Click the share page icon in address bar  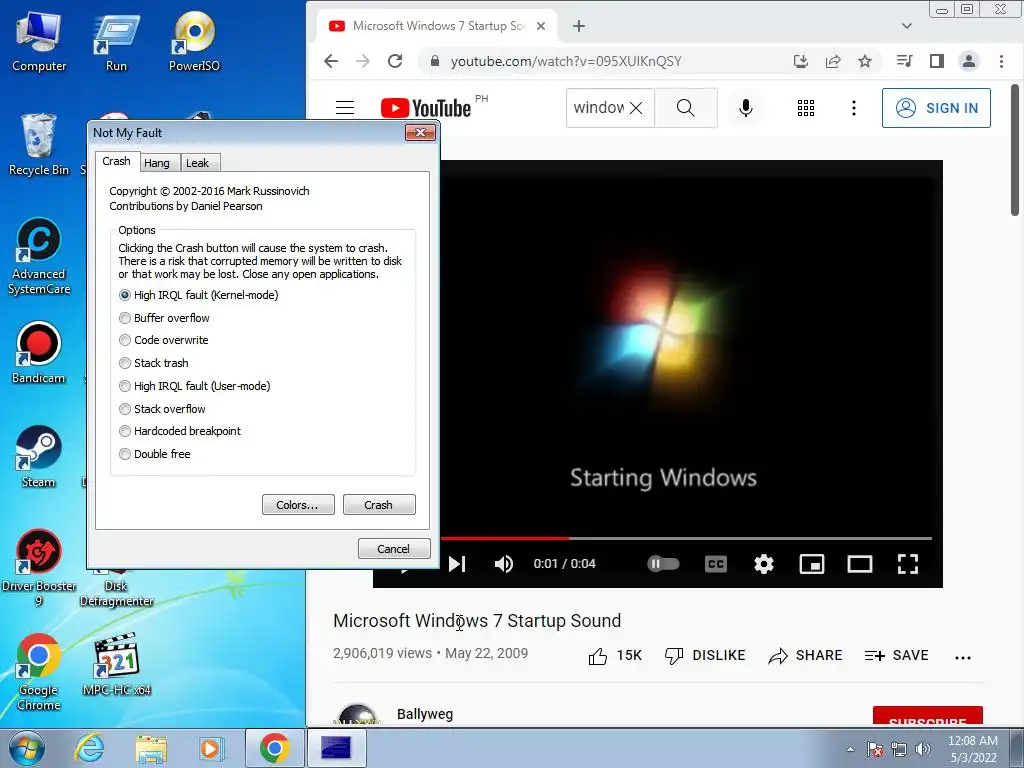[x=833, y=61]
